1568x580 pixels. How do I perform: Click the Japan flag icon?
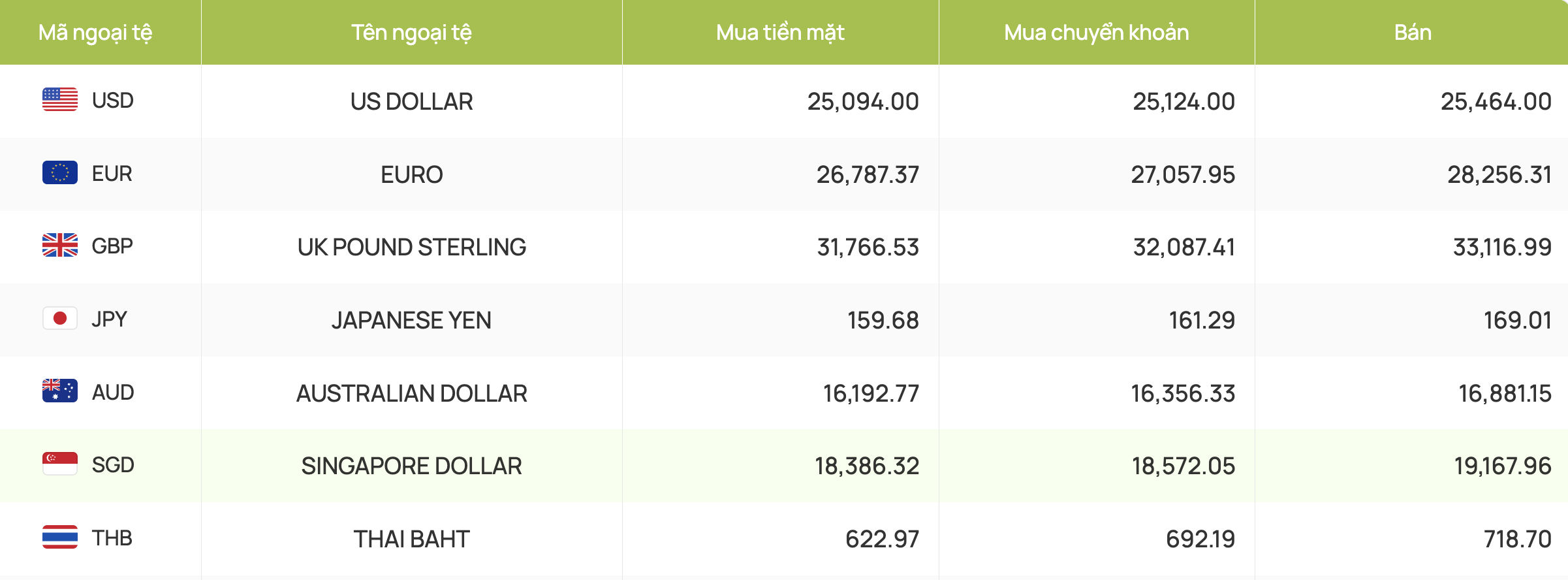(x=60, y=319)
